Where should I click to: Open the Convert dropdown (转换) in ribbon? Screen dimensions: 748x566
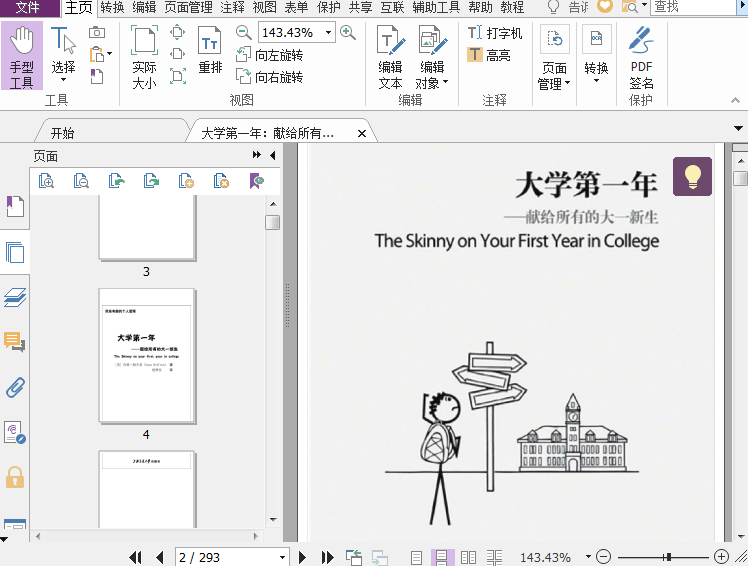[x=596, y=55]
